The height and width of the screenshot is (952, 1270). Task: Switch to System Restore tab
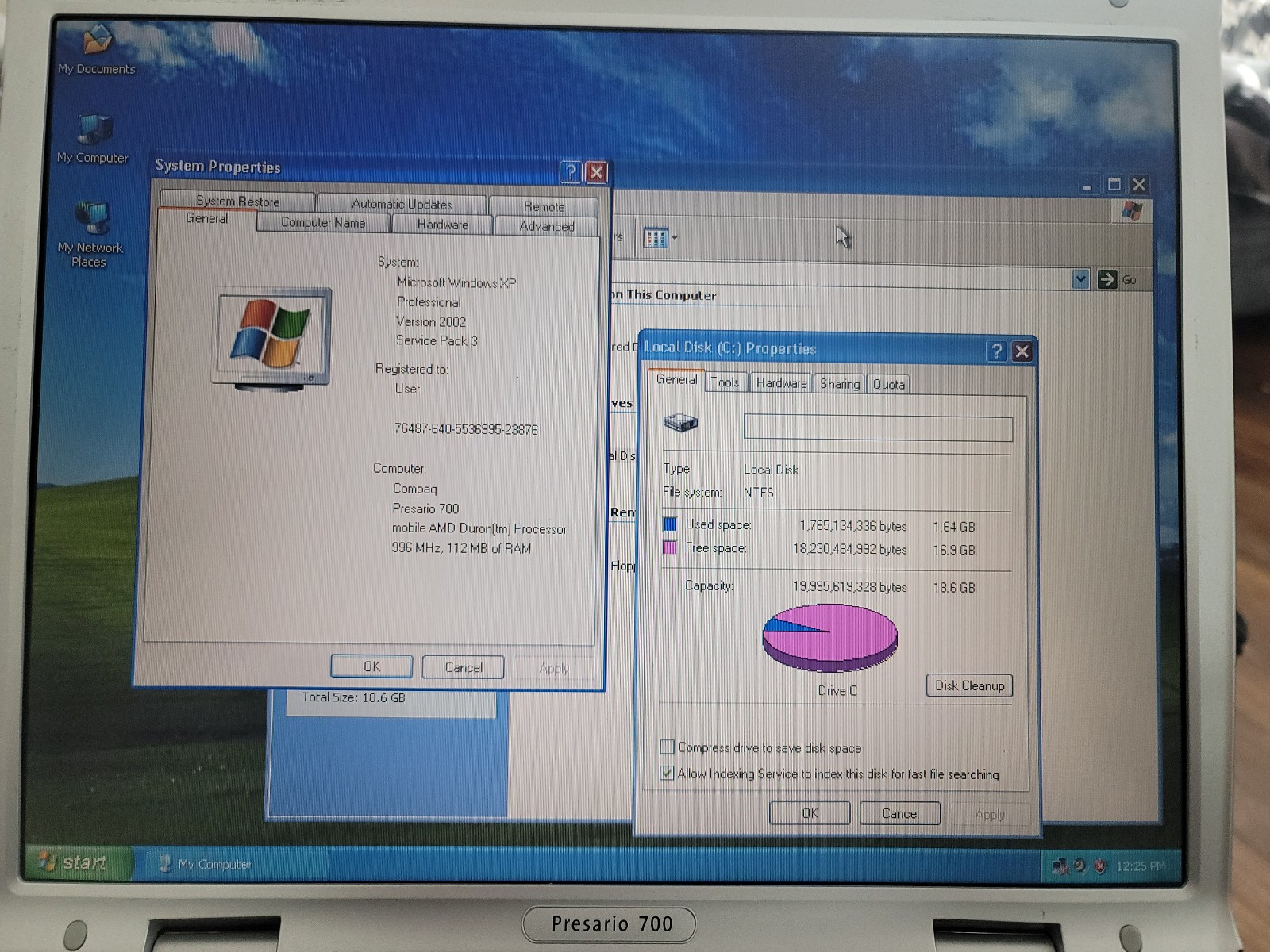237,201
